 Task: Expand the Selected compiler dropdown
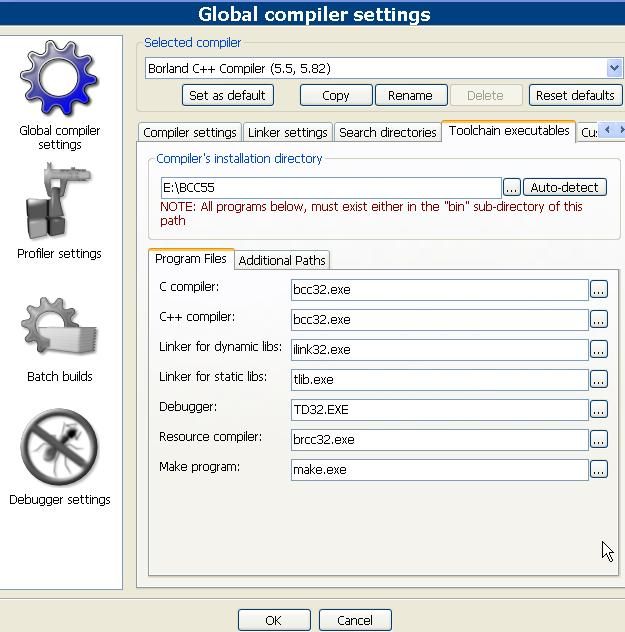pos(614,68)
